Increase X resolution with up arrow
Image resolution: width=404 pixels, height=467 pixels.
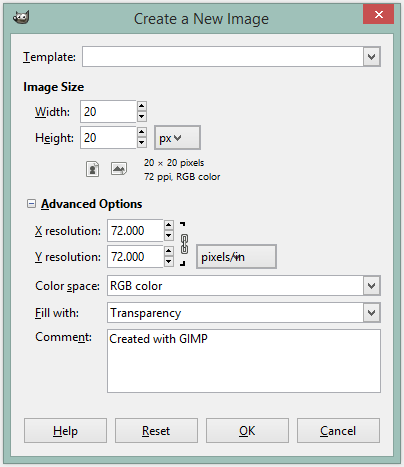pyautogui.click(x=169, y=225)
